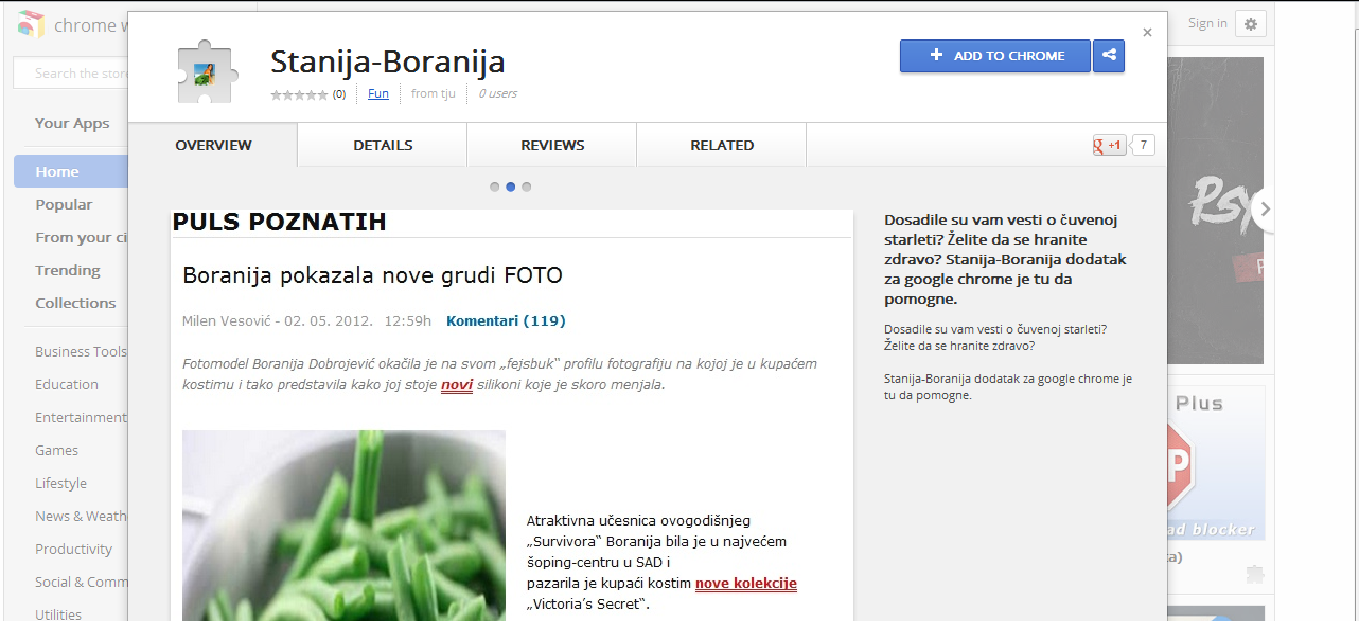The height and width of the screenshot is (624, 1360).
Task: Open the Fun category link
Action: pos(378,94)
